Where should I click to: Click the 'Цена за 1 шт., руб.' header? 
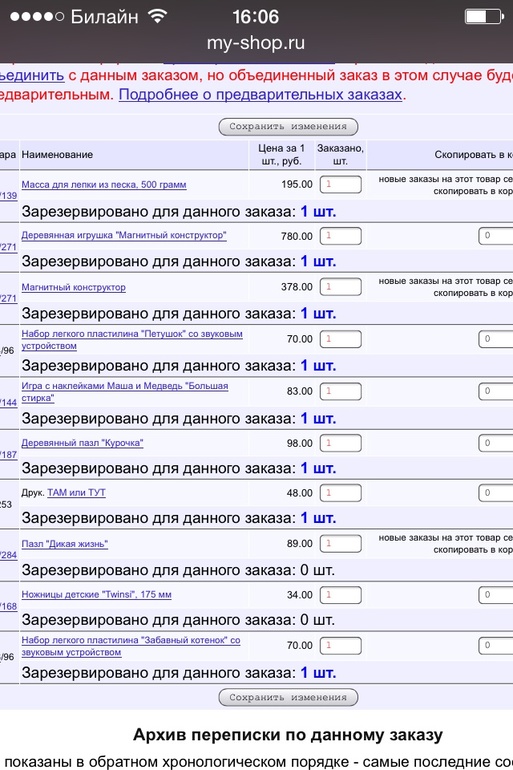pyautogui.click(x=282, y=155)
